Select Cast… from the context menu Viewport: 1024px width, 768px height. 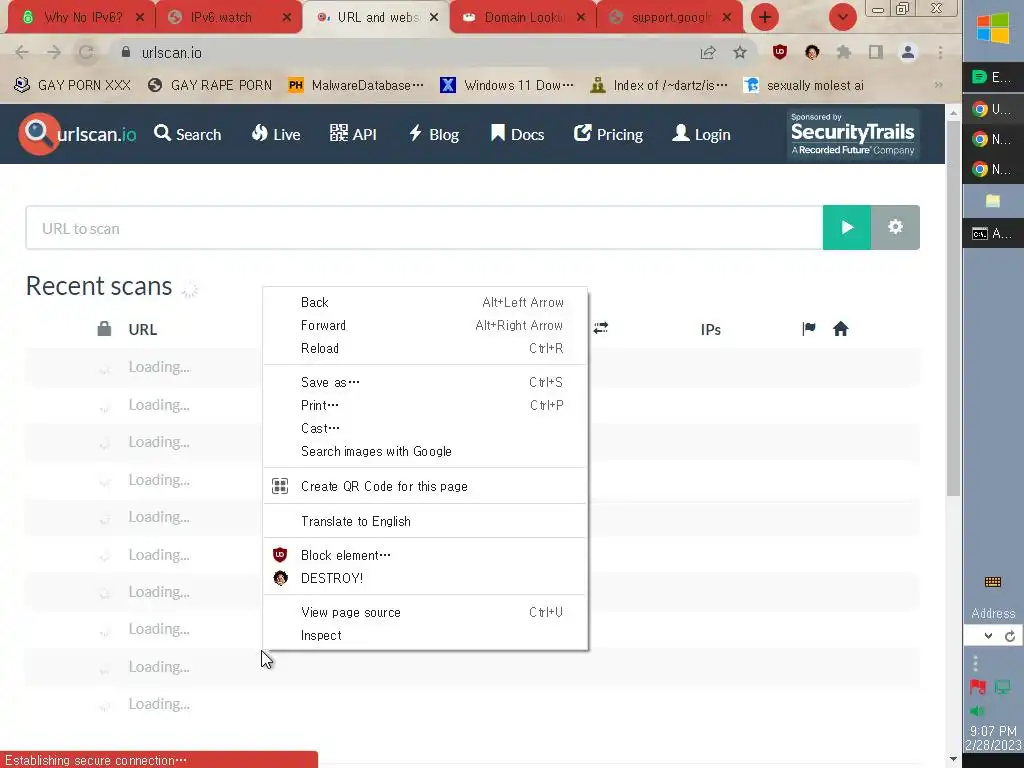pos(425,428)
